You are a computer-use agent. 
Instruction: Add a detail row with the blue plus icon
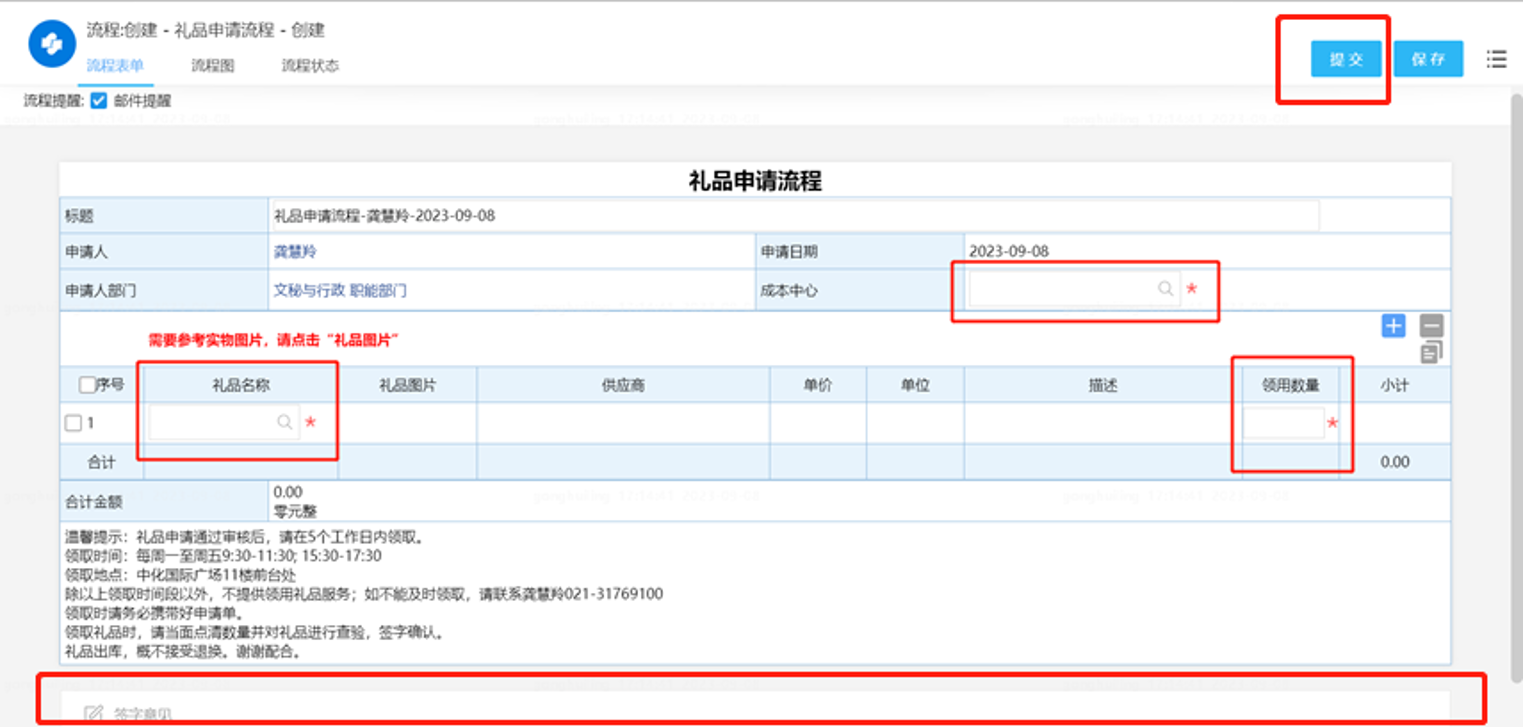click(1393, 325)
